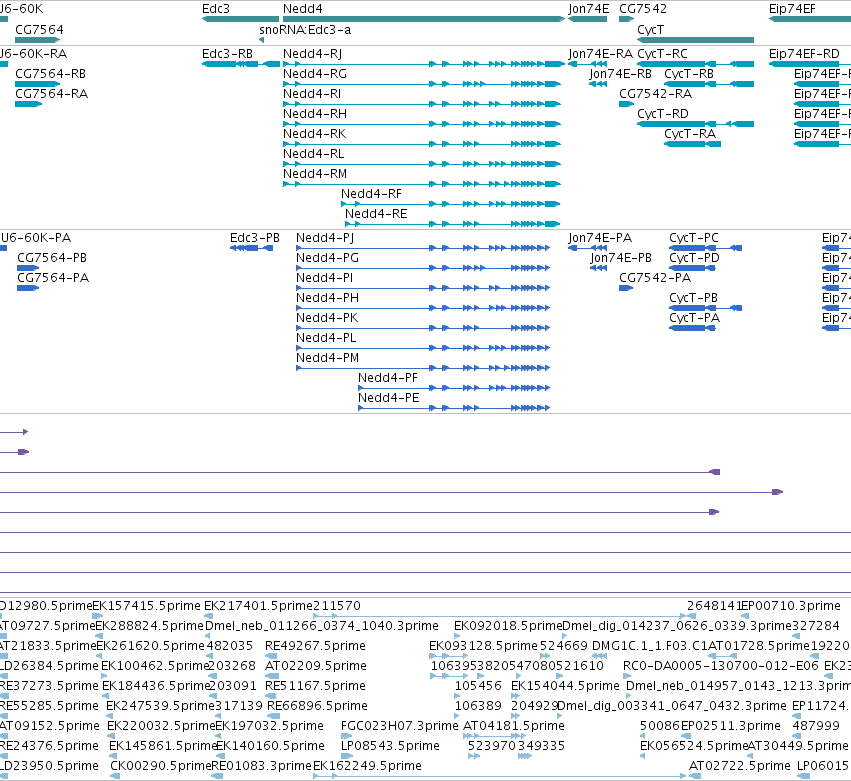851x781 pixels.
Task: Click the Nedd4-PH protein label
Action: tap(327, 298)
